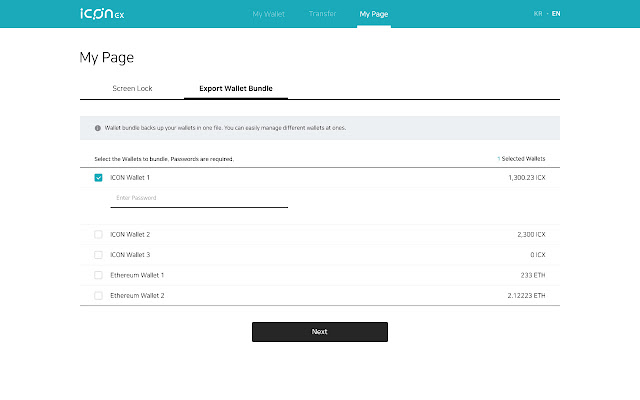Enable the Ethereum Wallet 2 checkbox

(x=98, y=296)
